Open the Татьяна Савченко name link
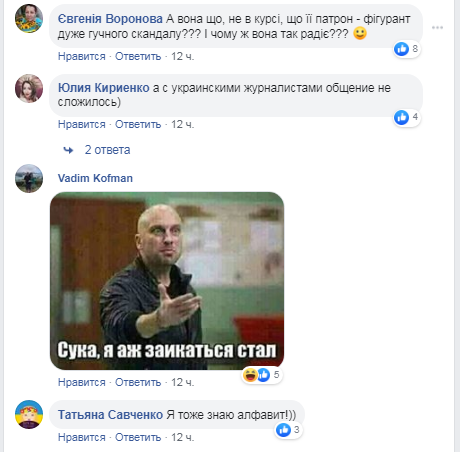This screenshot has height=452, width=460. point(110,415)
